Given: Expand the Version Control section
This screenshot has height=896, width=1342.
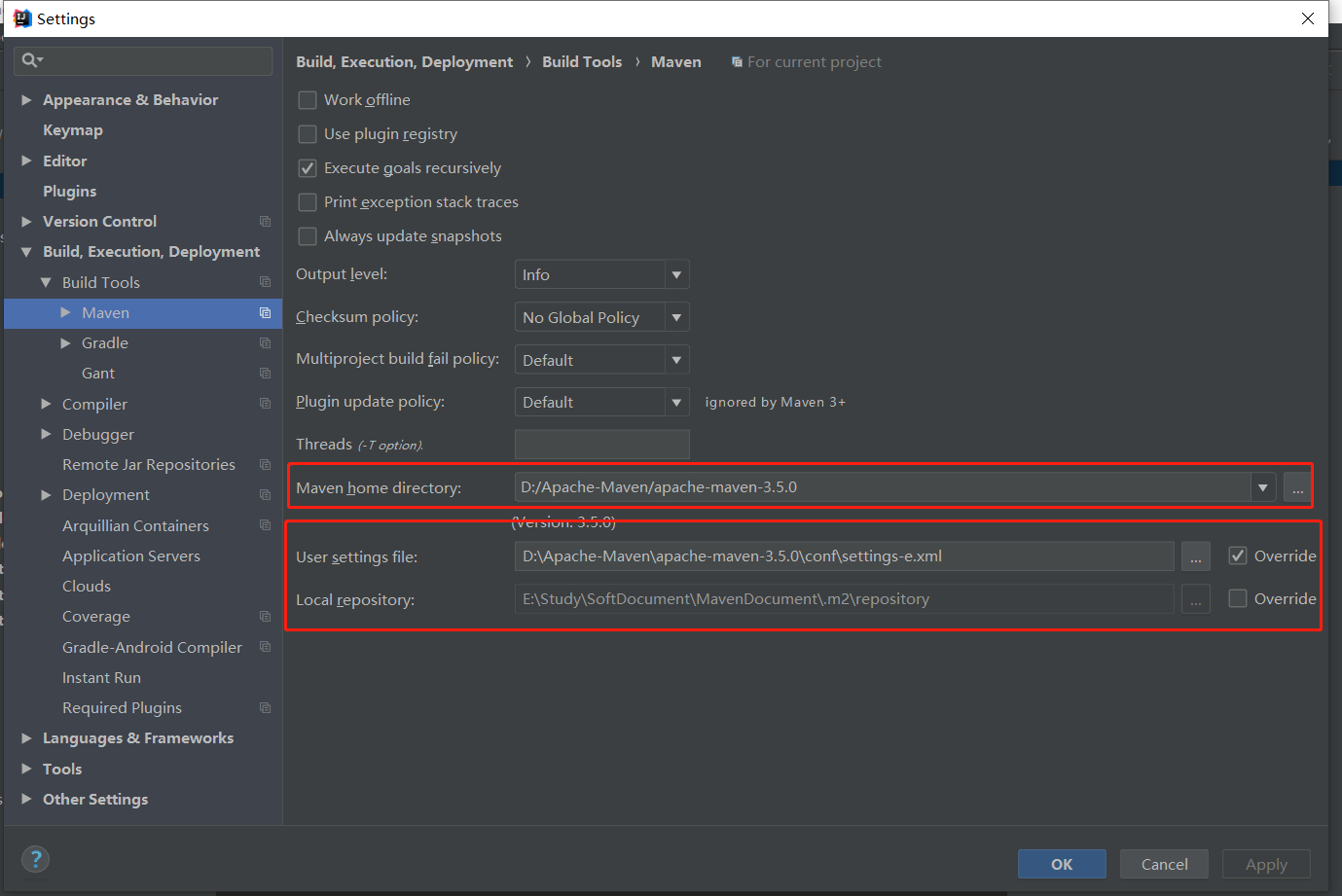Looking at the screenshot, I should 27,222.
